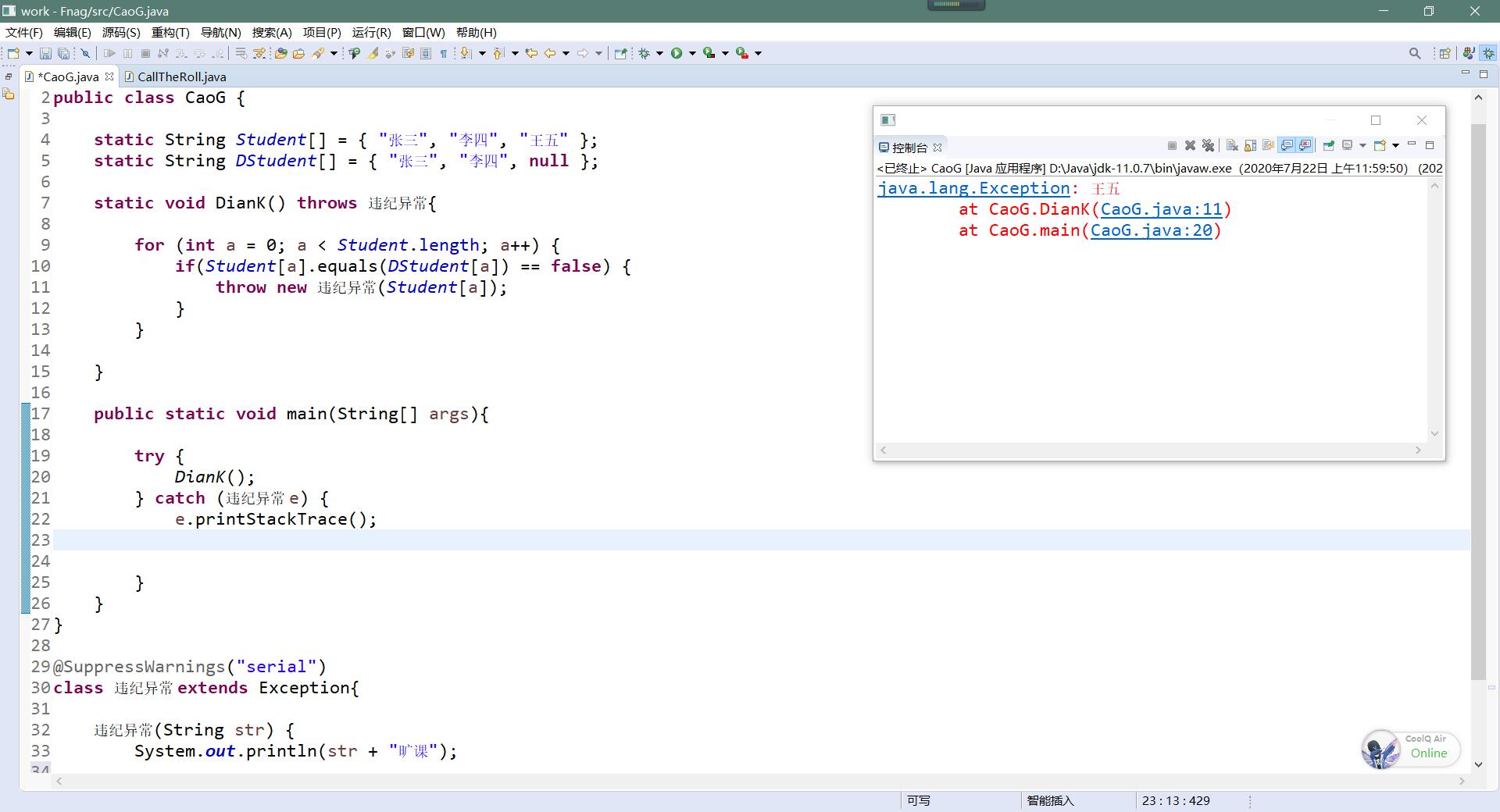Switch to CallTheRoll.java editor tab

(176, 77)
